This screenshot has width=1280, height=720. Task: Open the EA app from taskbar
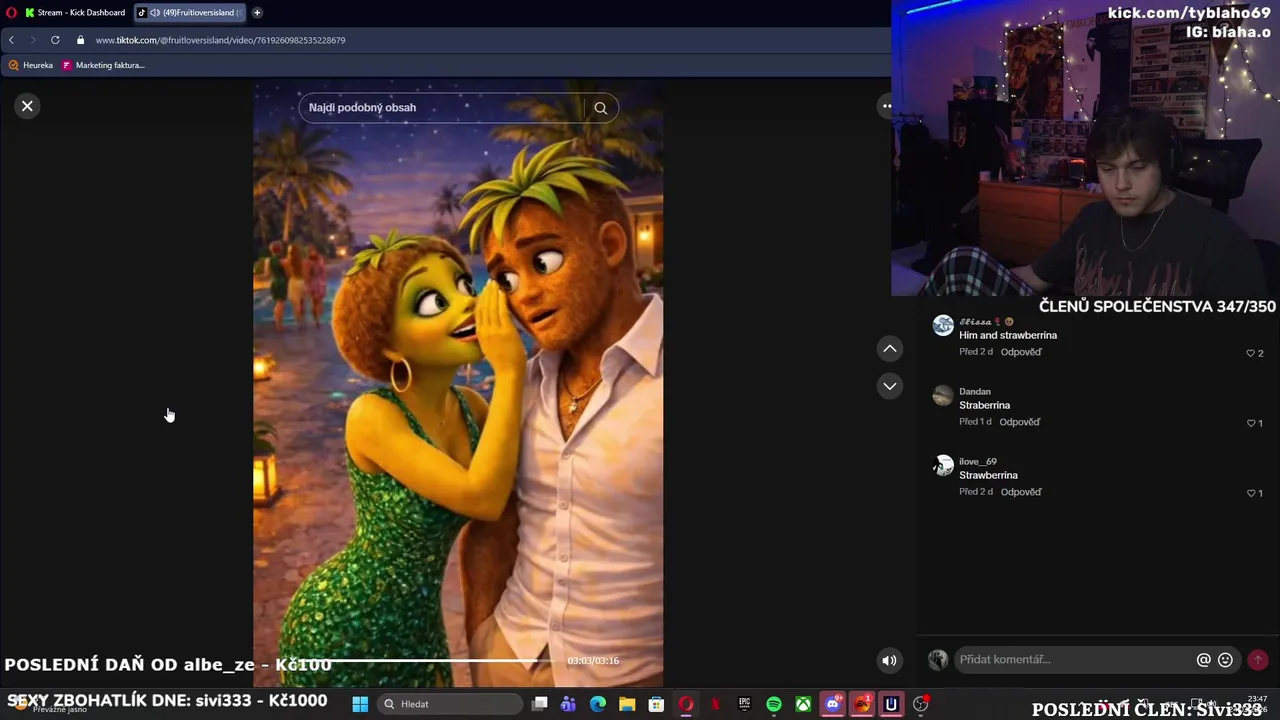tap(862, 704)
